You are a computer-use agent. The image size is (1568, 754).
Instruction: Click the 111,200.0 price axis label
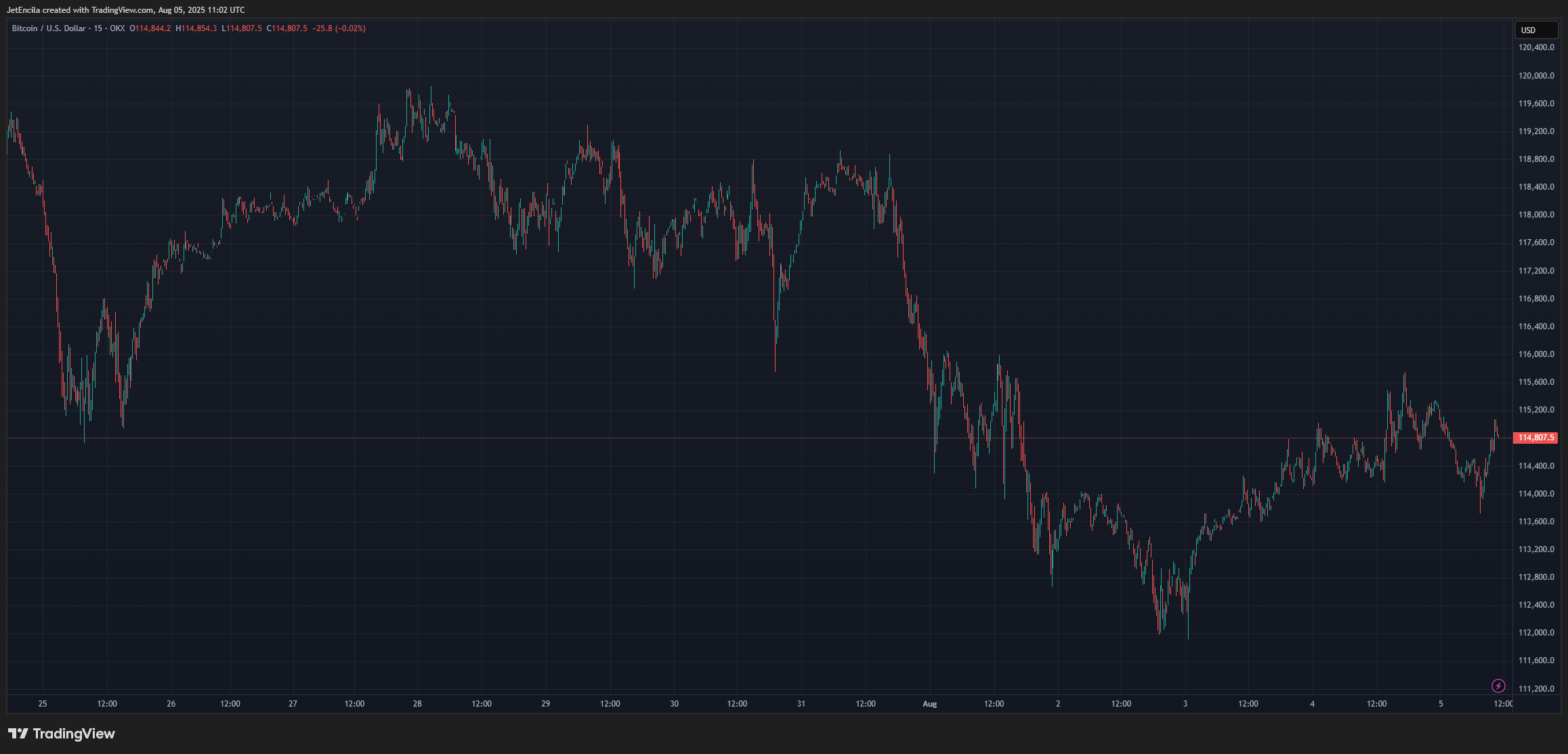click(x=1536, y=689)
